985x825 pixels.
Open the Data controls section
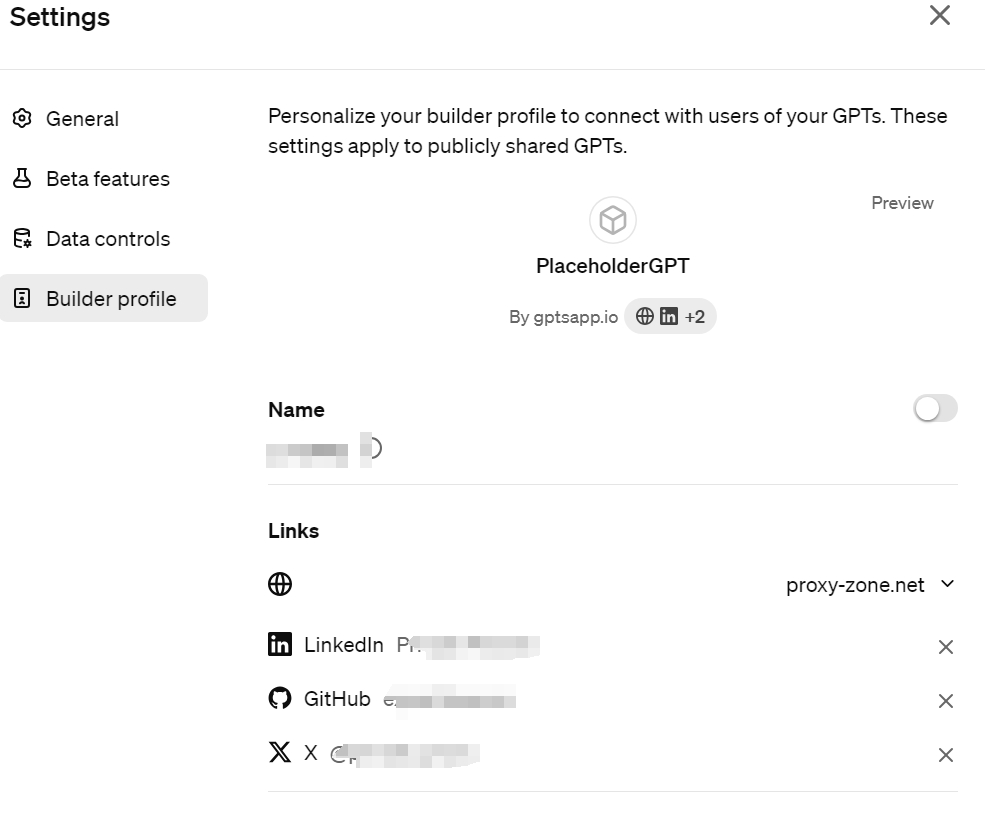click(108, 238)
